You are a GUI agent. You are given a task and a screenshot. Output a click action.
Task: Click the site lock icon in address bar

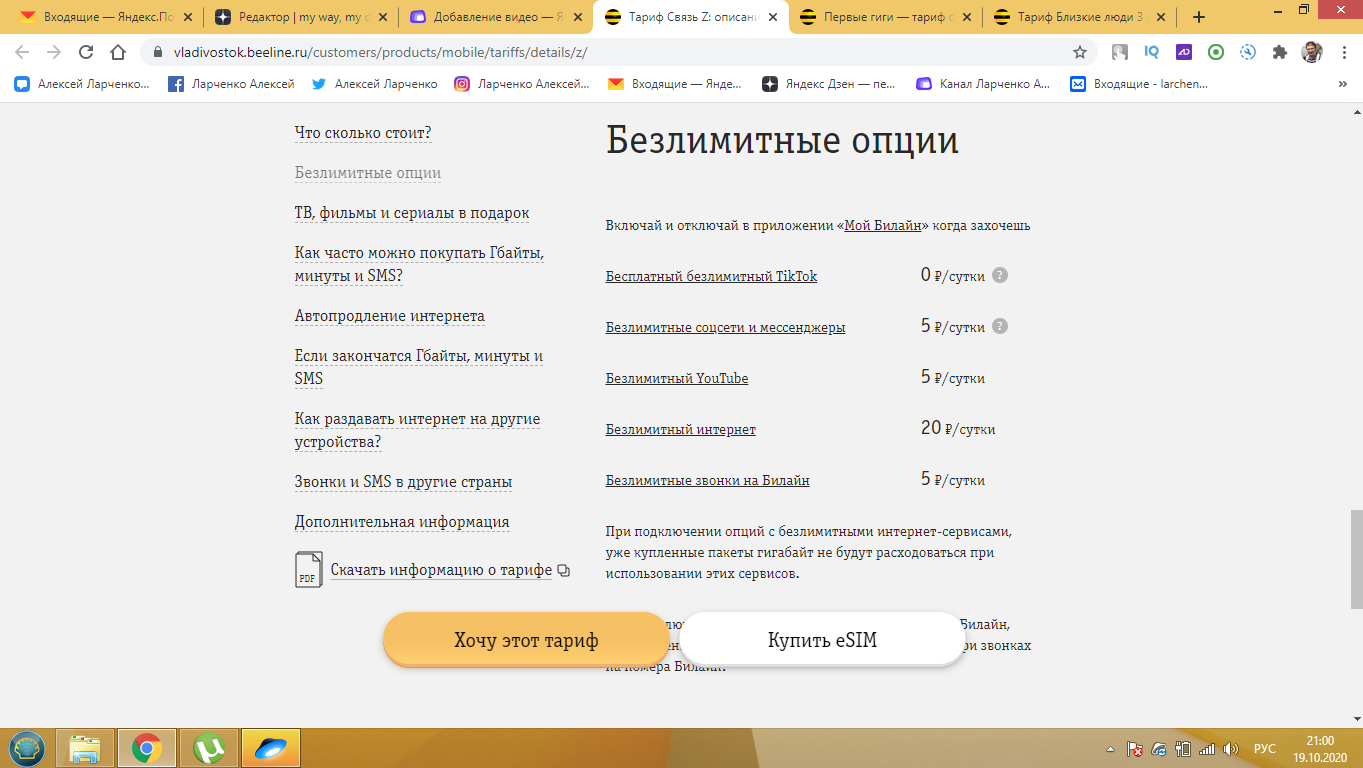coord(158,52)
